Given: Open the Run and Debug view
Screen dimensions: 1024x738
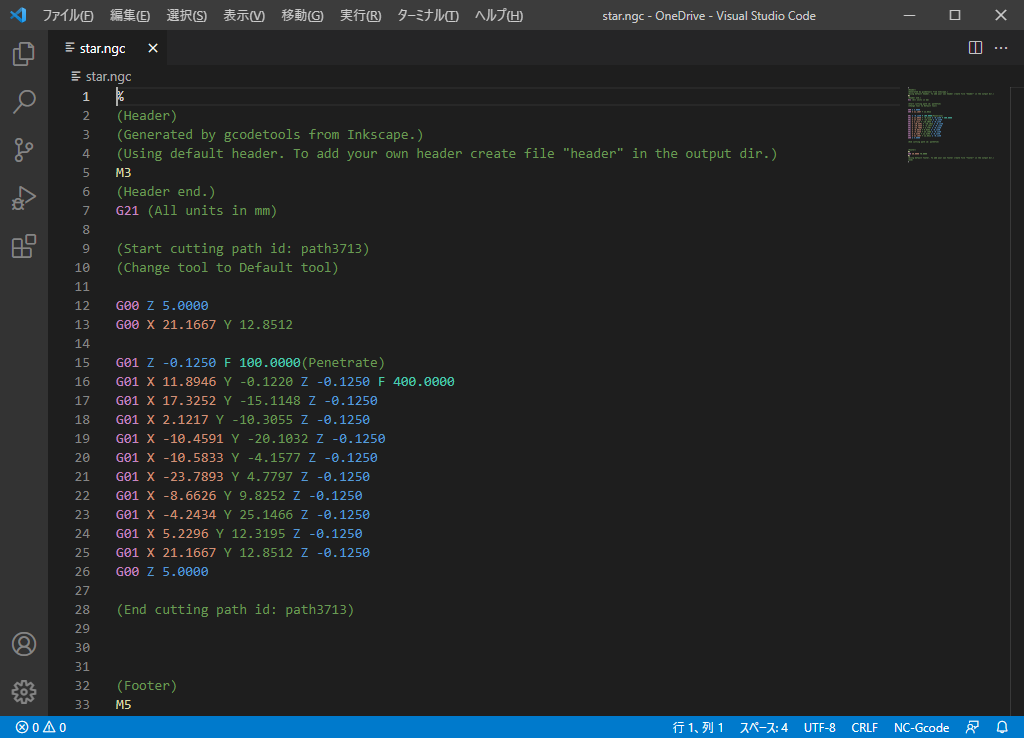Looking at the screenshot, I should click(x=24, y=198).
